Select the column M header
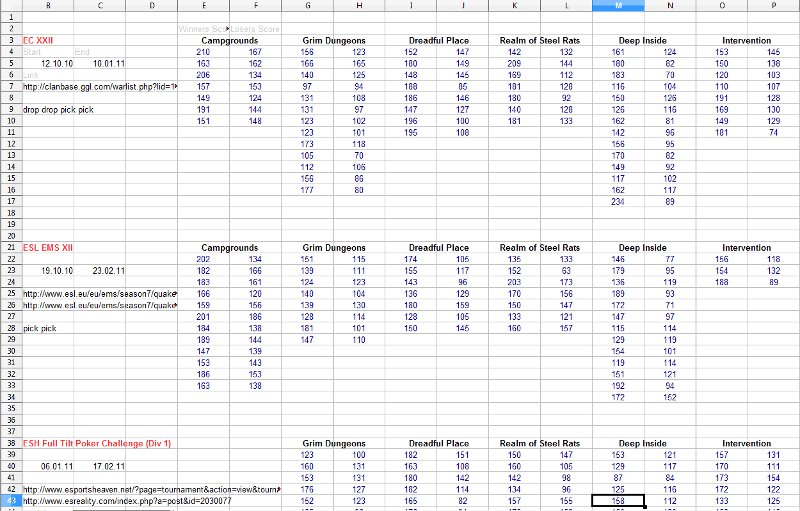This screenshot has height=511, width=800. [x=616, y=6]
